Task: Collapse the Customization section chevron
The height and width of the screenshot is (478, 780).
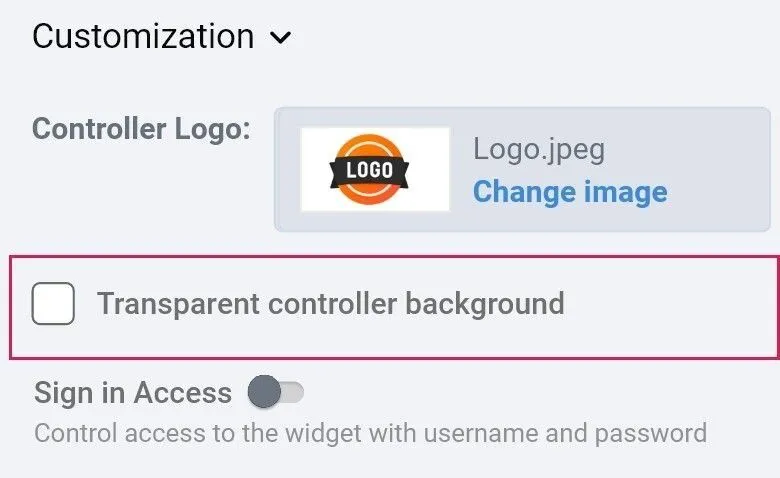Action: pos(281,38)
